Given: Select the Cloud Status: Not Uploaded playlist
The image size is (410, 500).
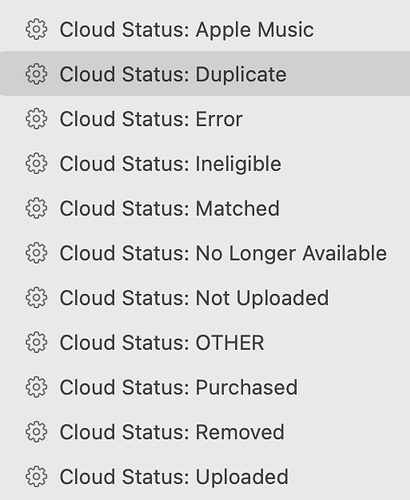Looking at the screenshot, I should [x=205, y=298].
